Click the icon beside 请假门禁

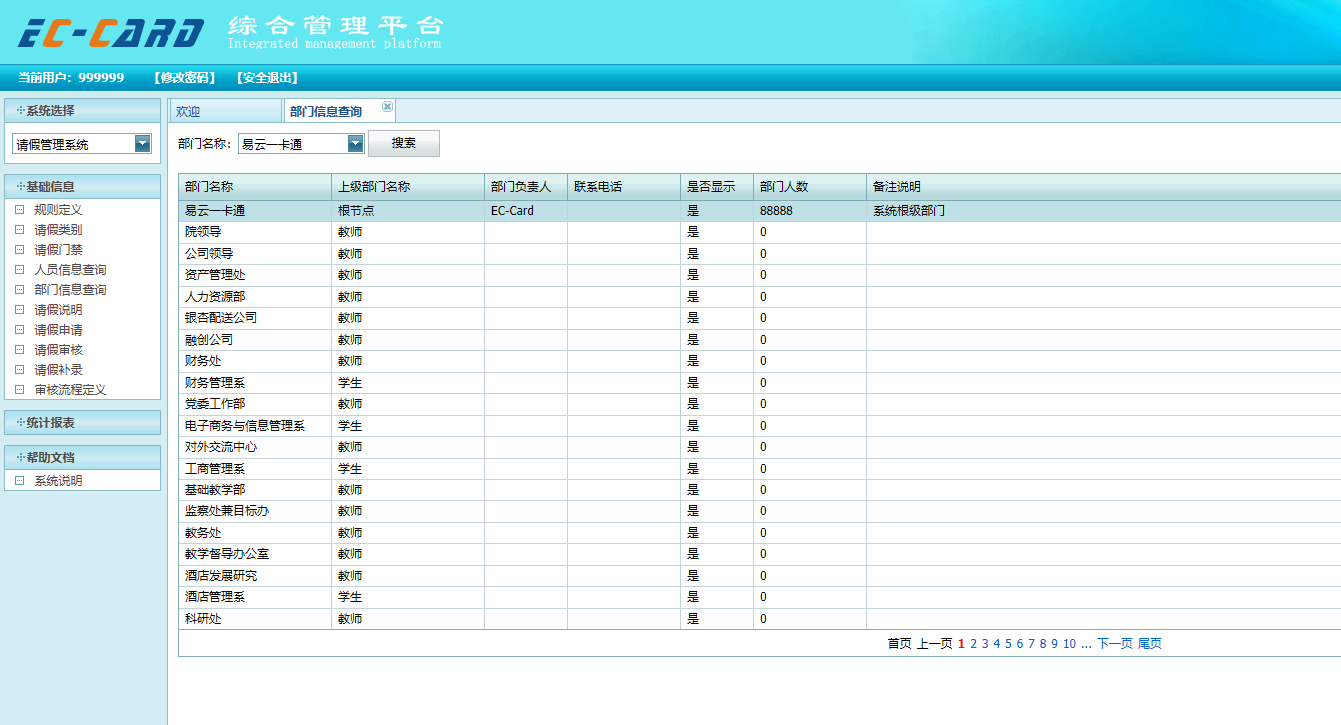coord(19,250)
